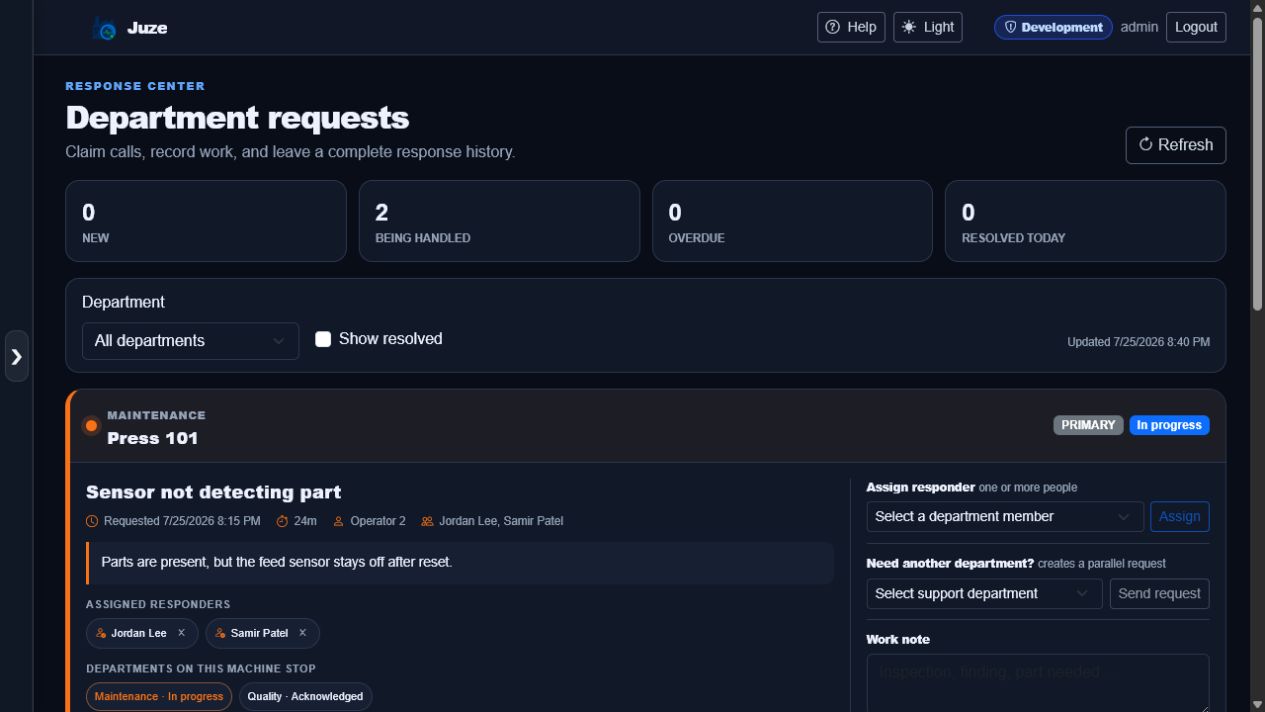Select the Maintenance · In progress chip
This screenshot has height=712, width=1265.
click(159, 696)
